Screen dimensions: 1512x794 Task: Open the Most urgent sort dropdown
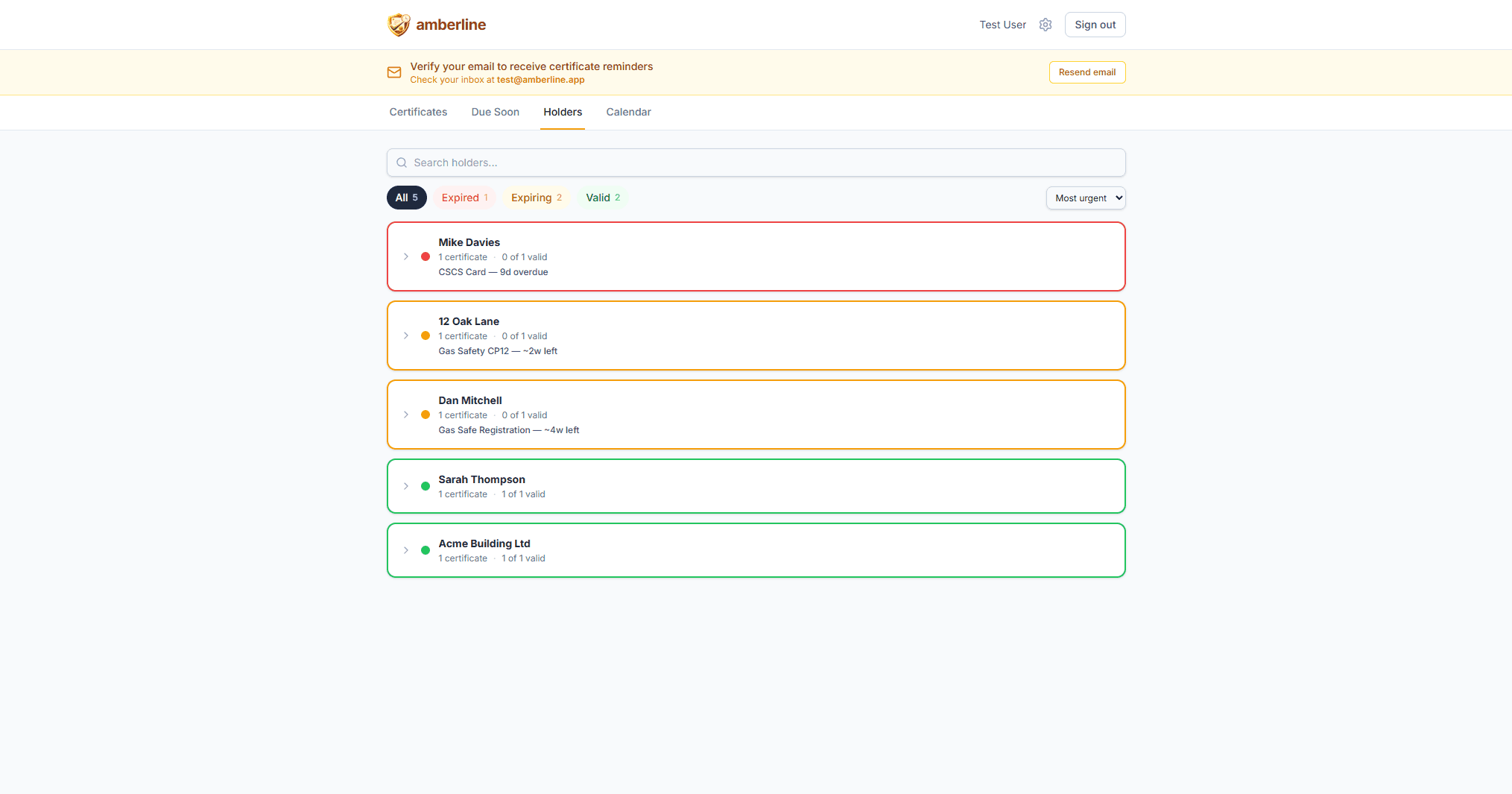pos(1085,198)
